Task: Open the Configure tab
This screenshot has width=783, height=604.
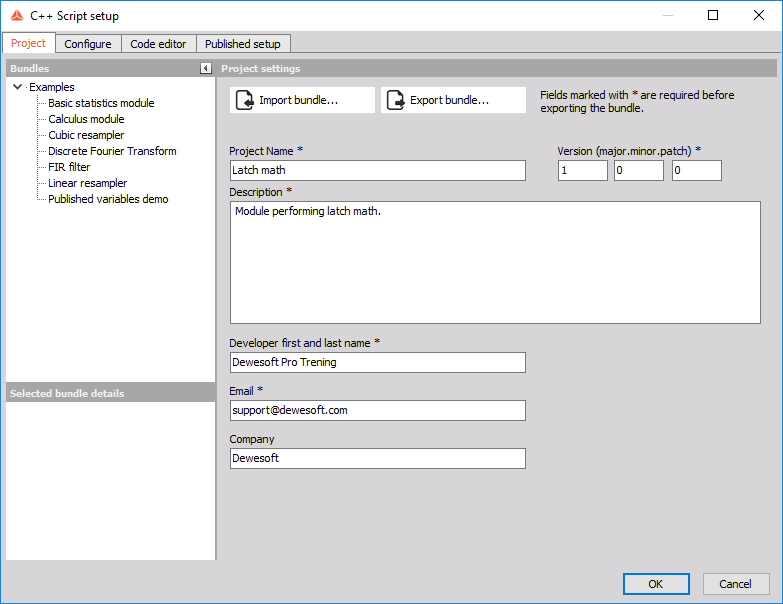Action: pos(88,44)
